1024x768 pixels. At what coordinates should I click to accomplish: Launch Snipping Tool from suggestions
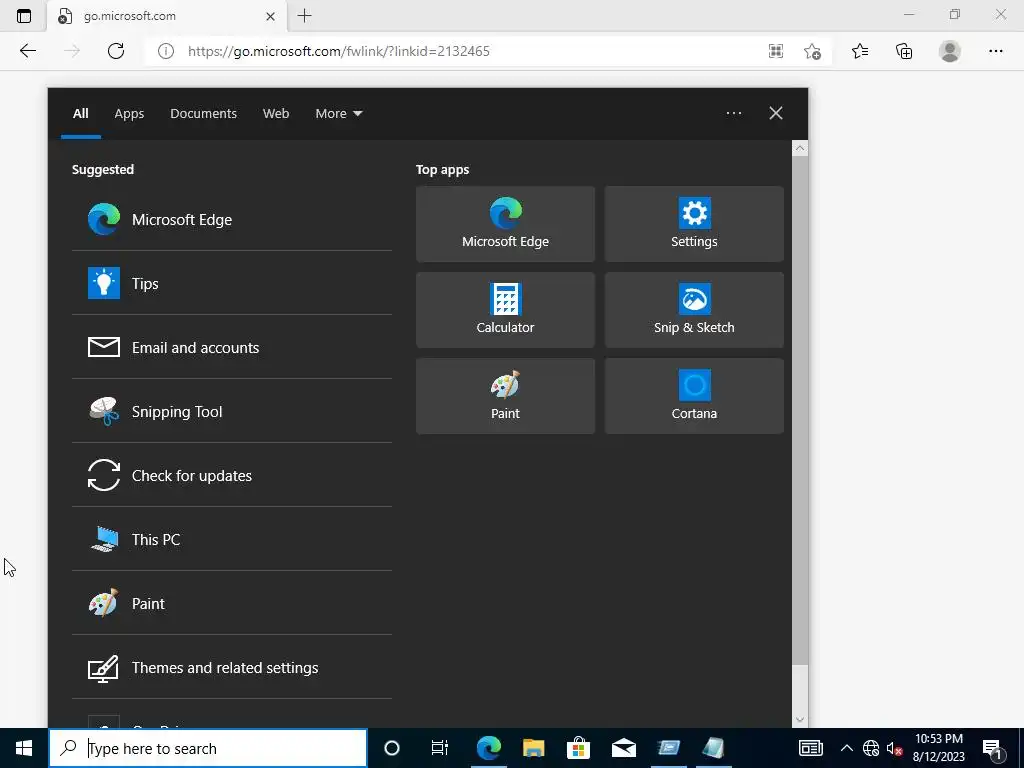pos(232,411)
